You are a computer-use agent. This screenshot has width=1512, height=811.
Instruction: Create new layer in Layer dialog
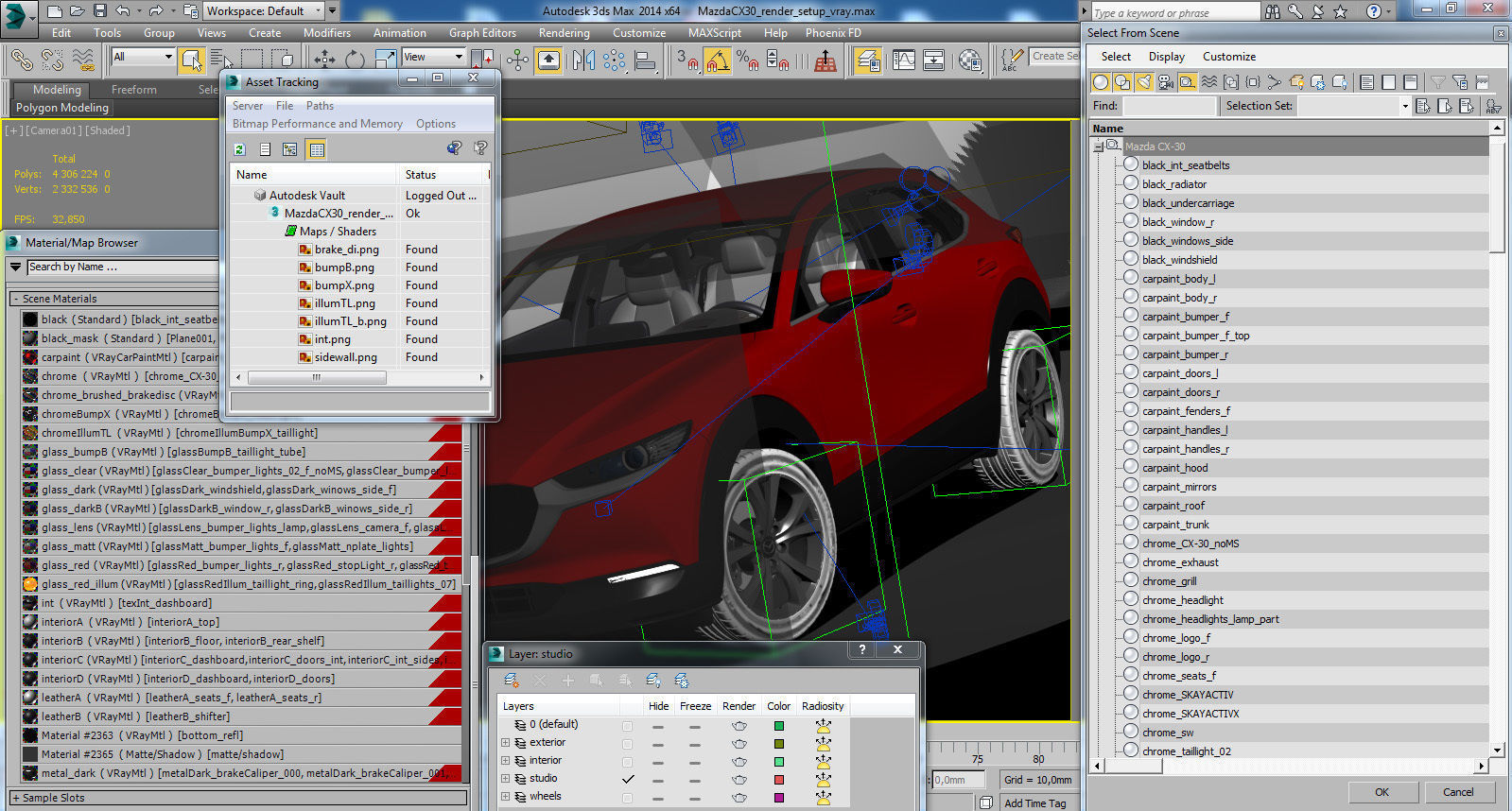coord(511,680)
